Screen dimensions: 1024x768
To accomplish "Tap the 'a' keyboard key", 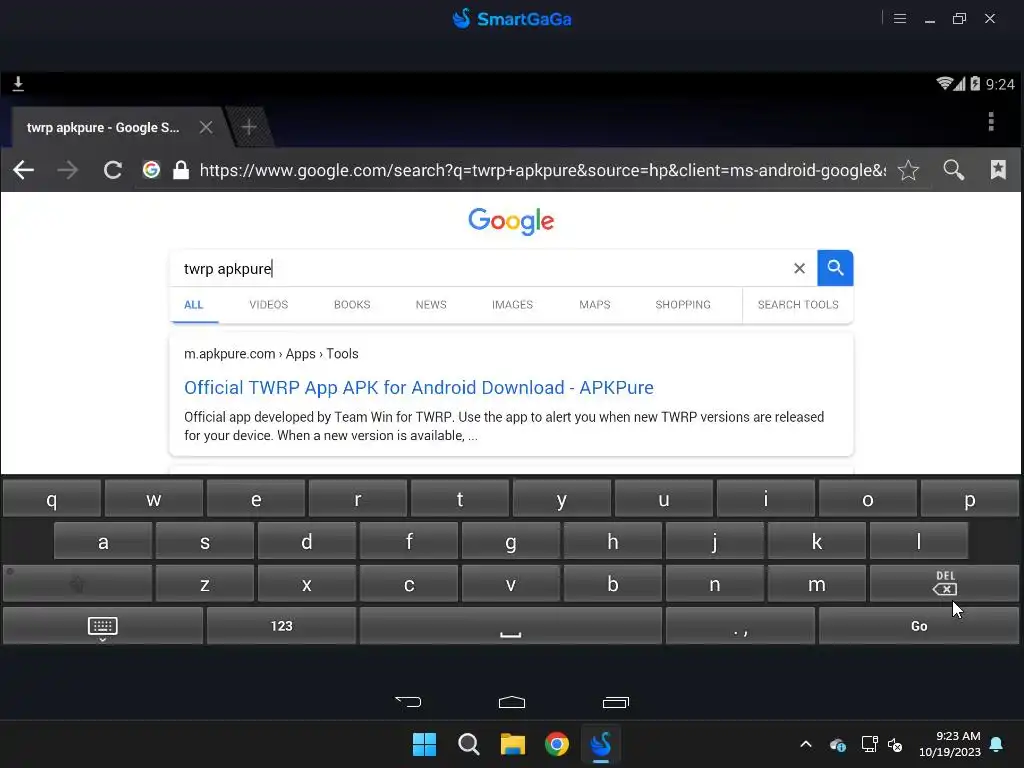I will coord(103,541).
